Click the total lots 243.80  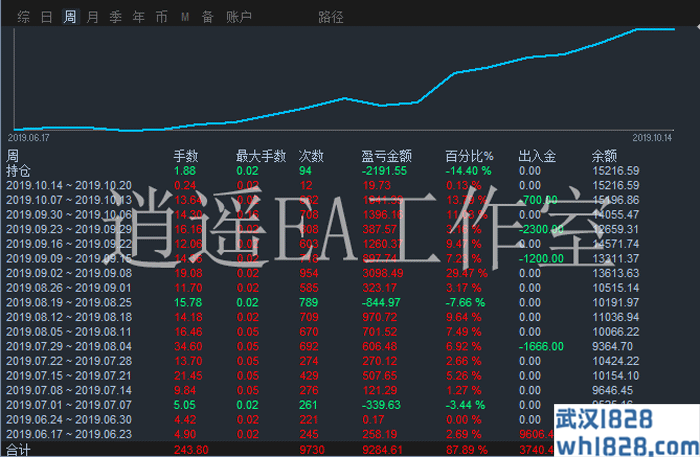click(x=191, y=450)
